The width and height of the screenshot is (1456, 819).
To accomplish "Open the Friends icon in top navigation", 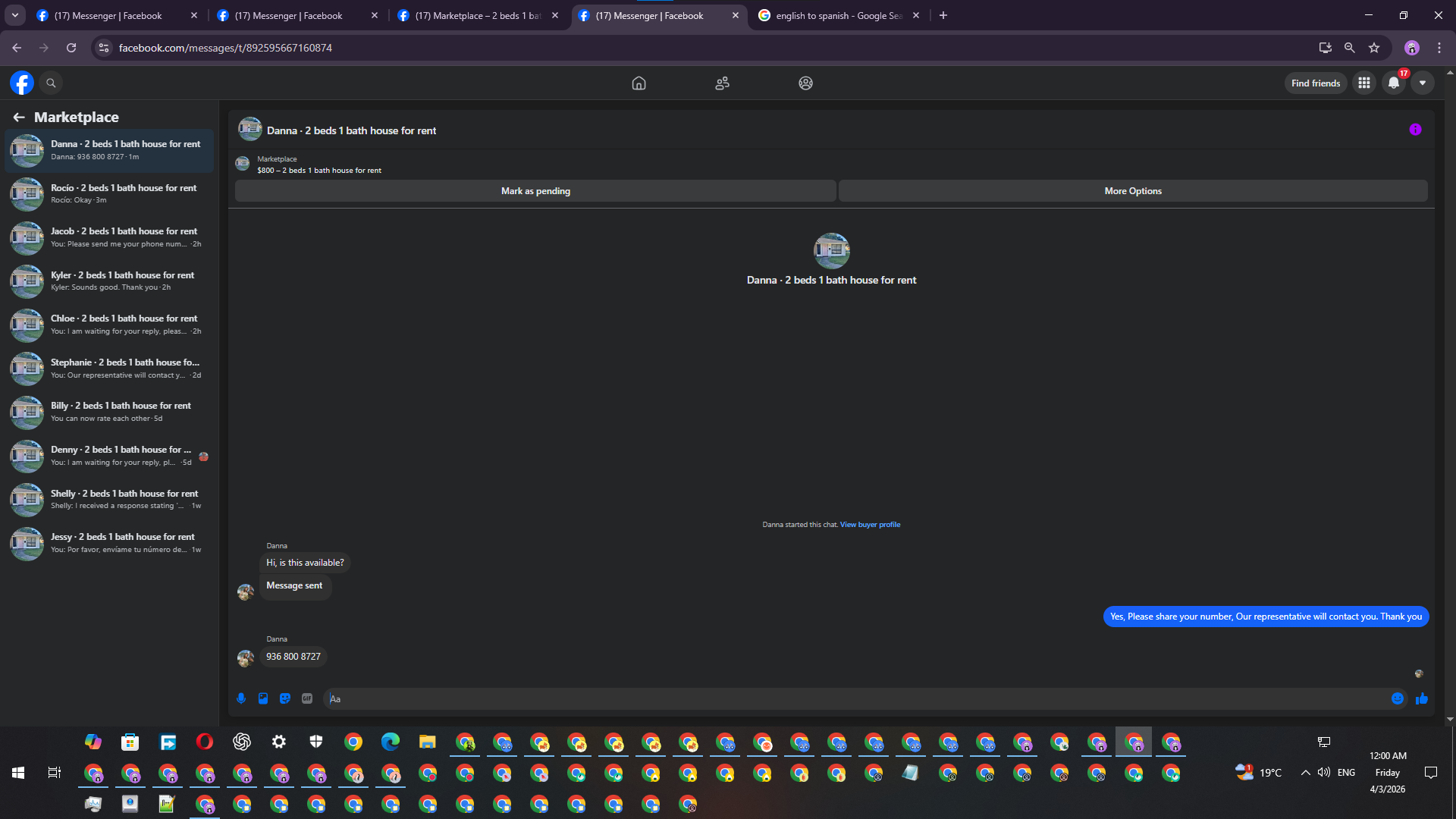I will pyautogui.click(x=723, y=83).
